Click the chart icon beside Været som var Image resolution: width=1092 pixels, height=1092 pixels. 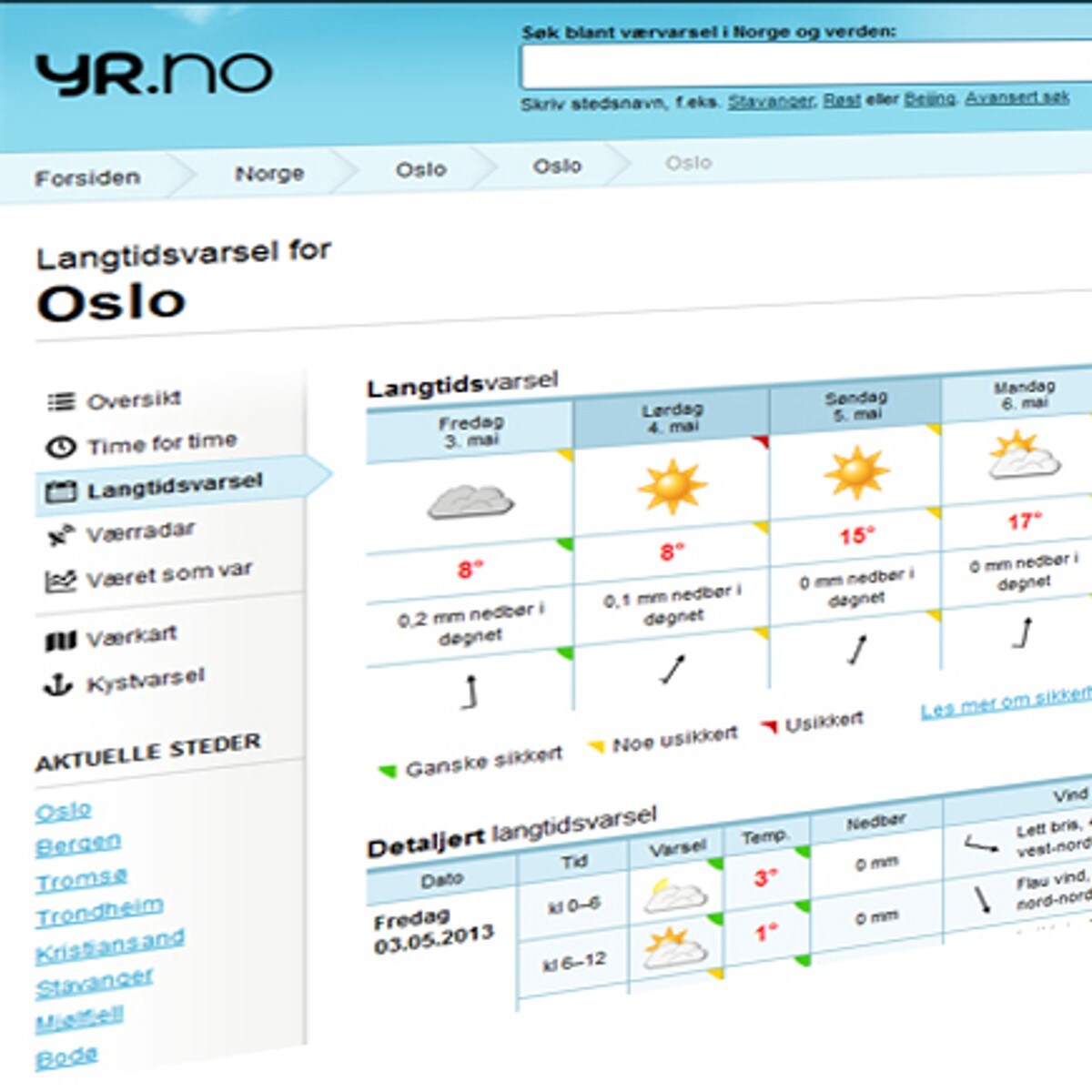coord(60,581)
